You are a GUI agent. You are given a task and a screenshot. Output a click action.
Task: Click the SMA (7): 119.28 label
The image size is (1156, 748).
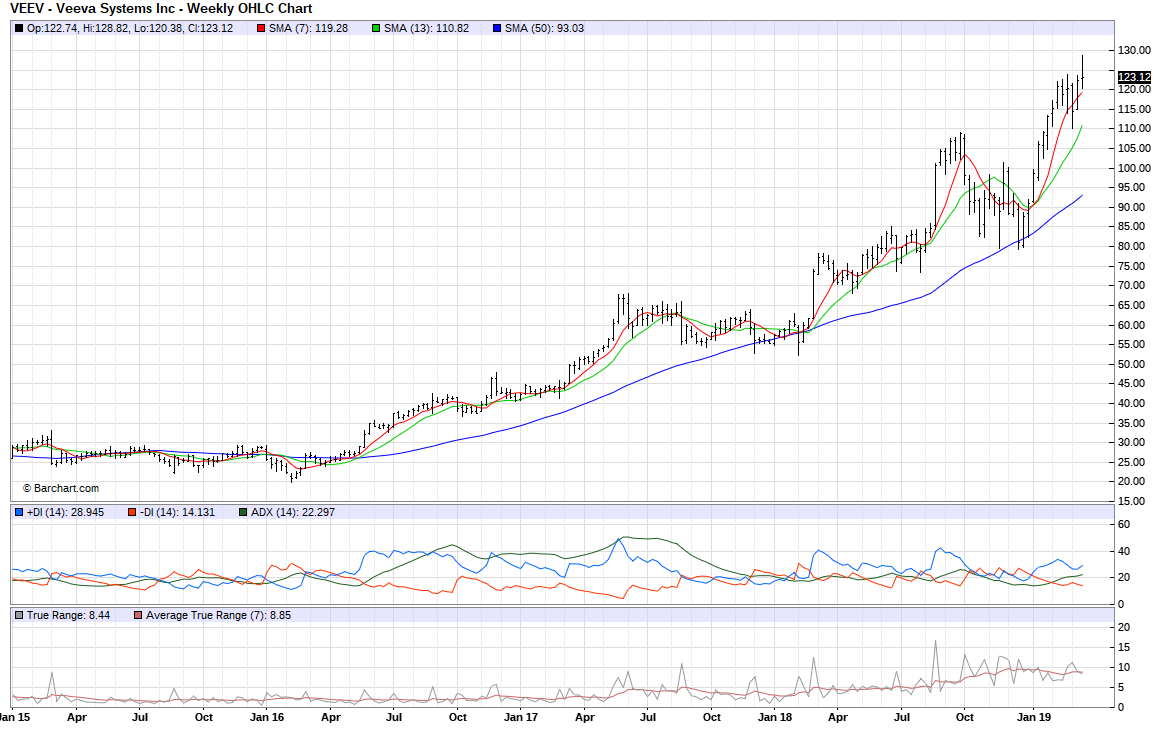(x=308, y=29)
